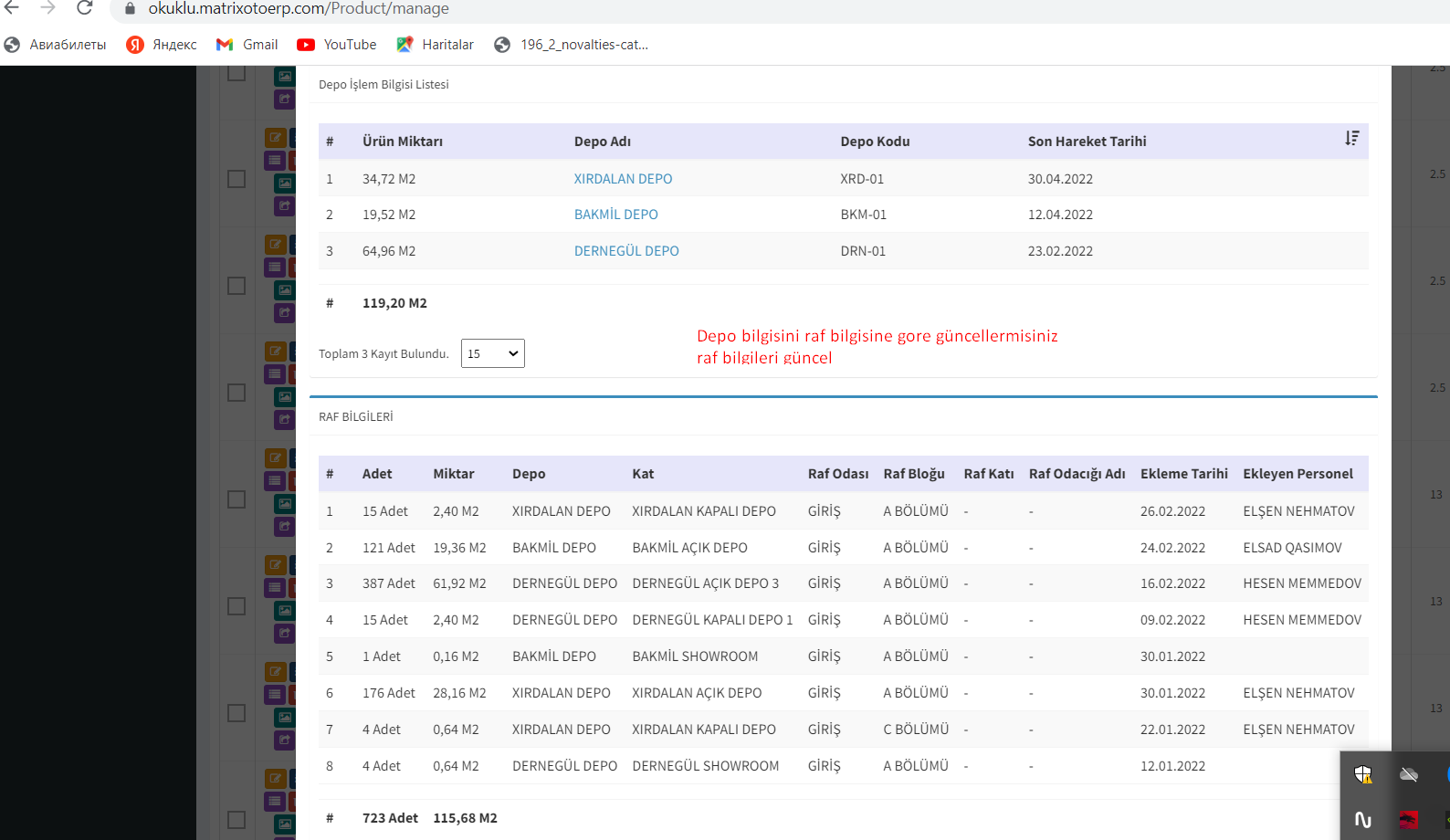
Task: Open the Яндекс bookmark
Action: click(162, 45)
